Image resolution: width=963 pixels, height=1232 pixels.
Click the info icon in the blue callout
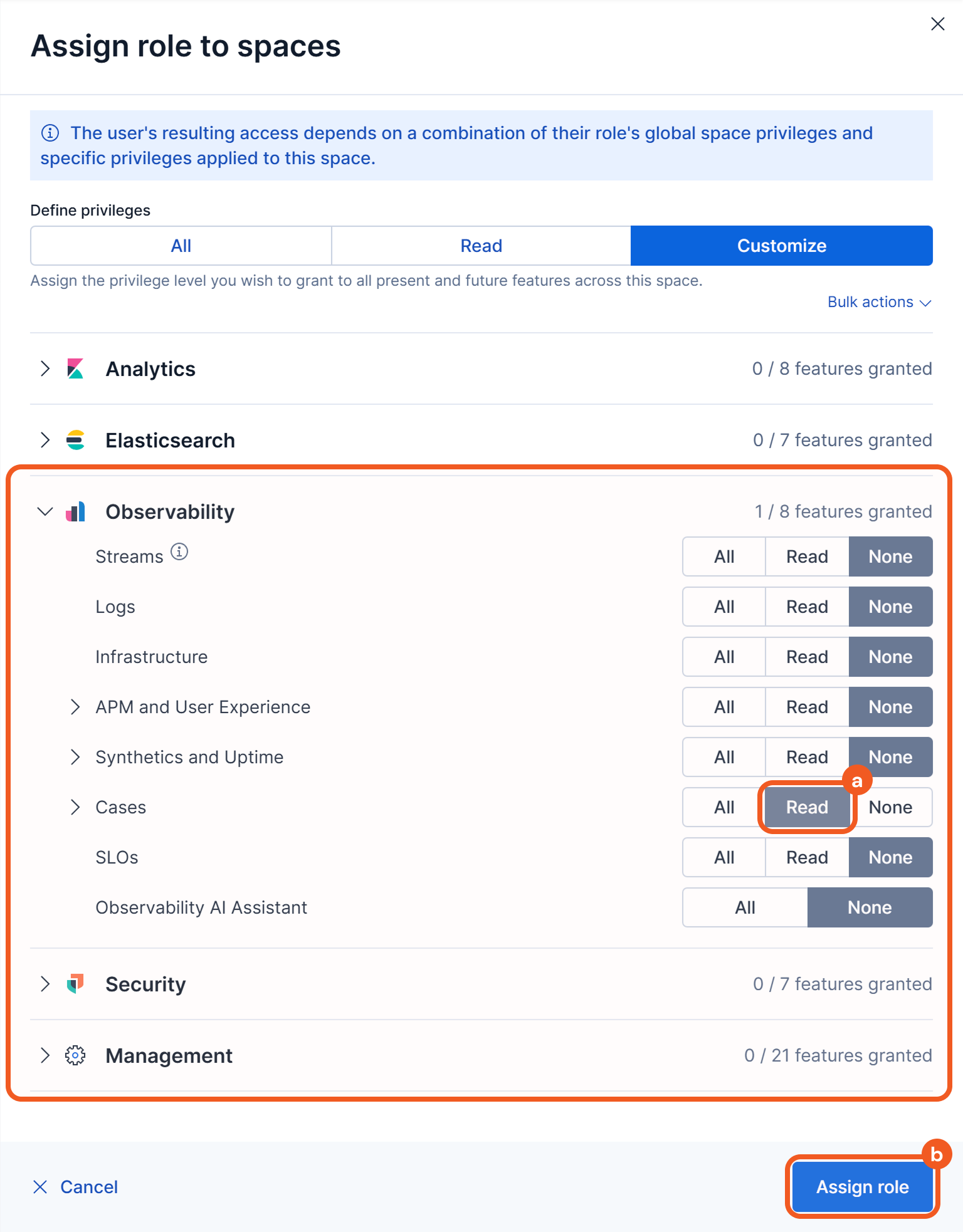click(50, 133)
